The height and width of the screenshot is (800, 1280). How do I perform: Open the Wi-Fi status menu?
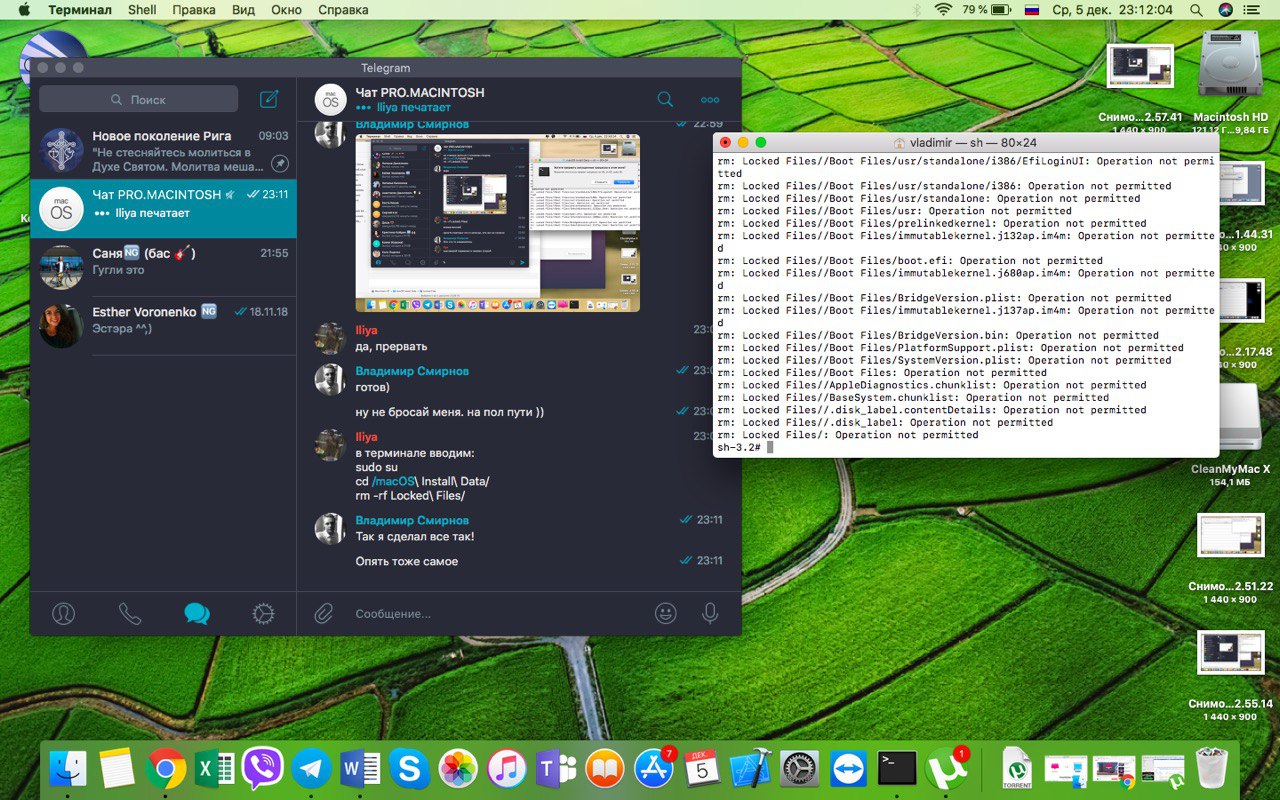[943, 10]
